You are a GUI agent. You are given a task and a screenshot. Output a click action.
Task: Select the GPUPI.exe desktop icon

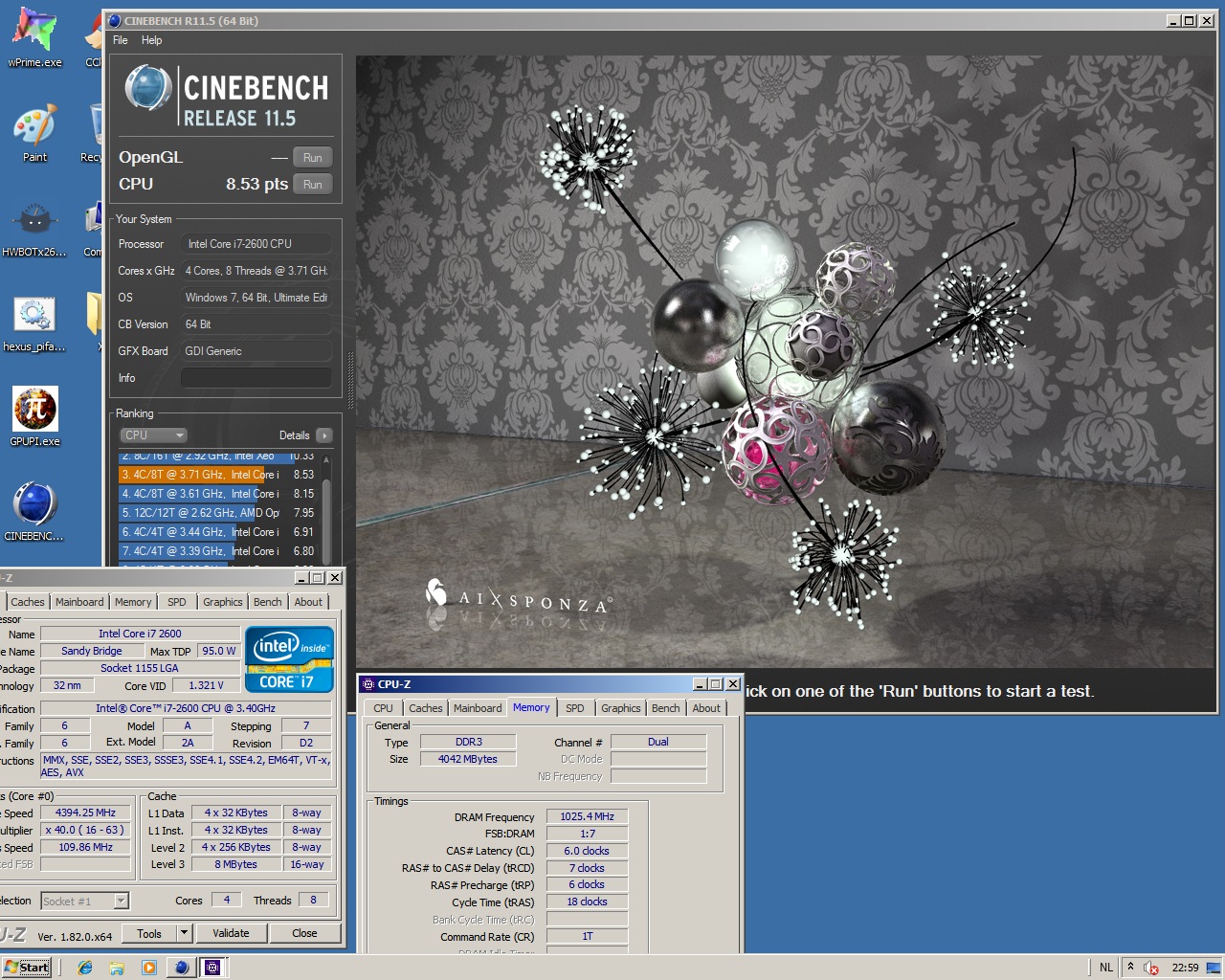[x=34, y=417]
